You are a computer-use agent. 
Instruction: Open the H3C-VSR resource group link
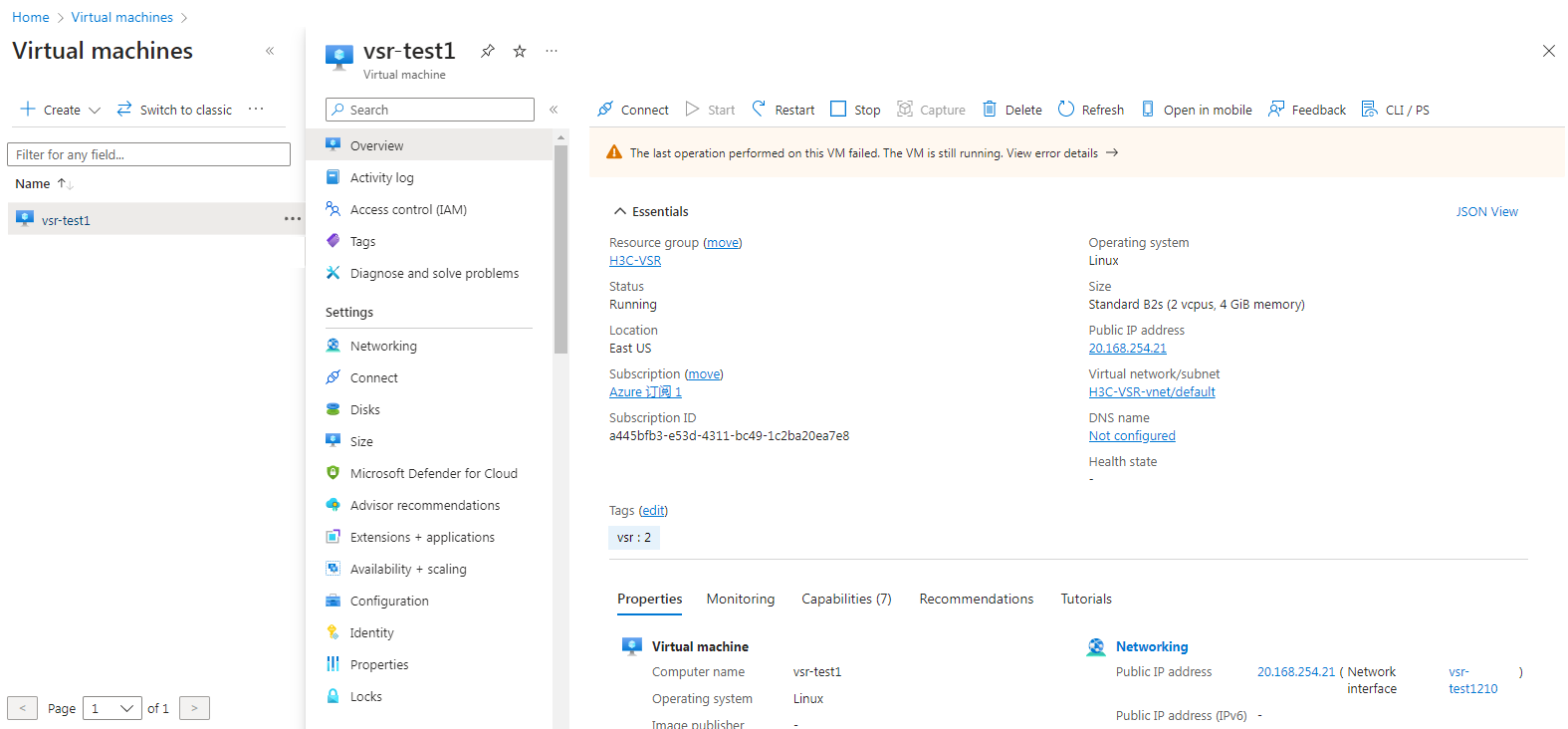point(635,261)
